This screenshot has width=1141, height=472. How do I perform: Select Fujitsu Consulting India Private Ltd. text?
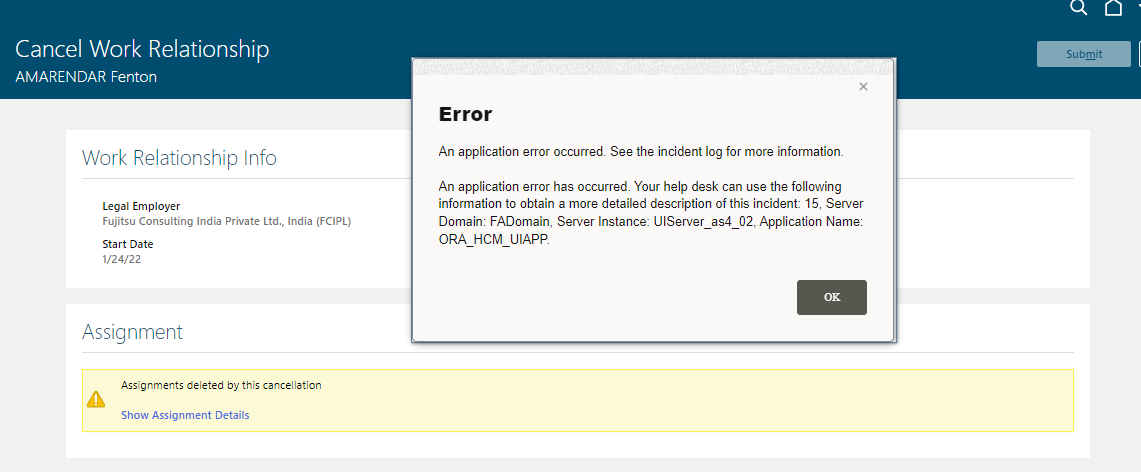(226, 221)
